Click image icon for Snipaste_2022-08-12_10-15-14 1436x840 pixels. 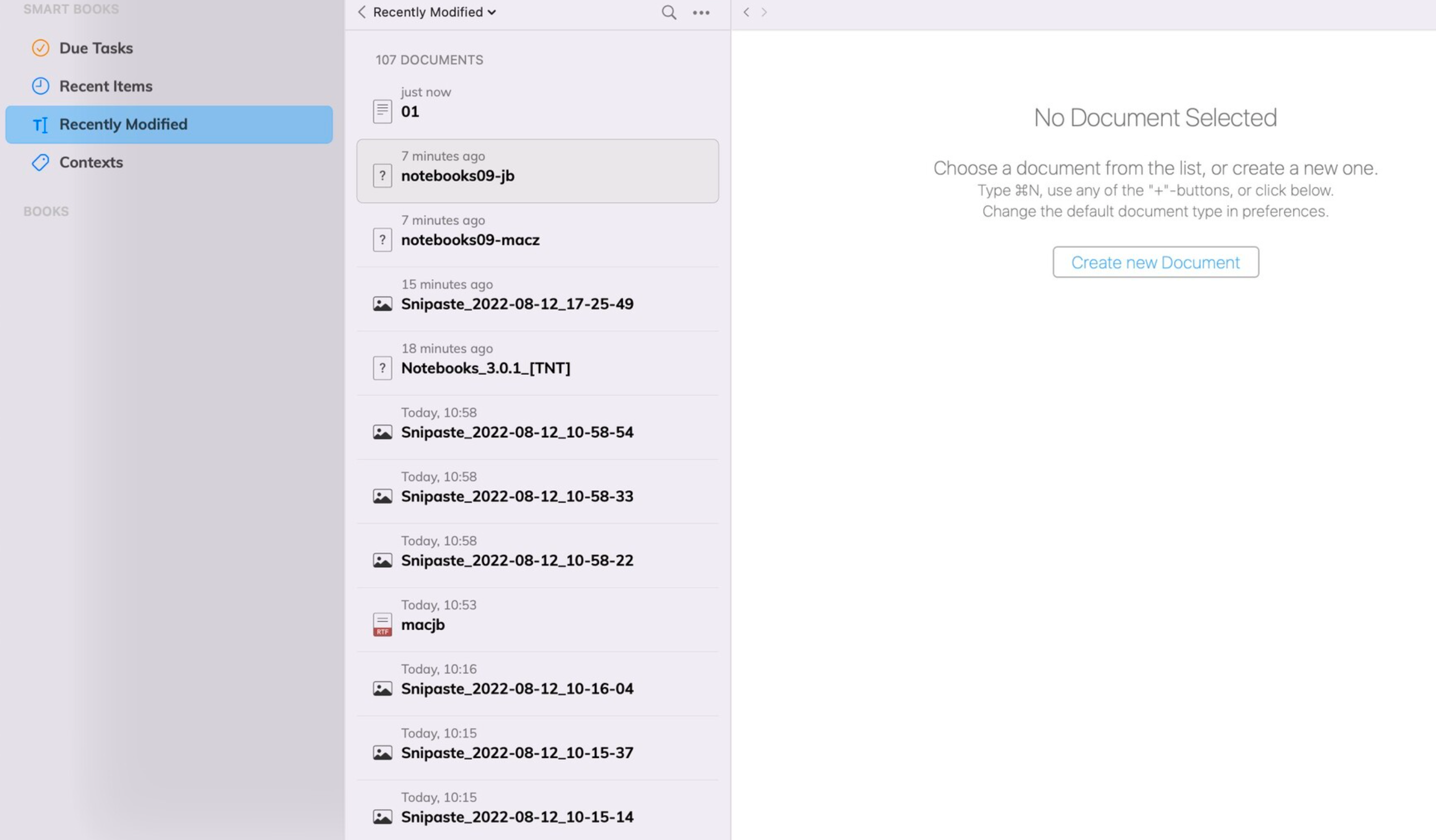(x=383, y=817)
